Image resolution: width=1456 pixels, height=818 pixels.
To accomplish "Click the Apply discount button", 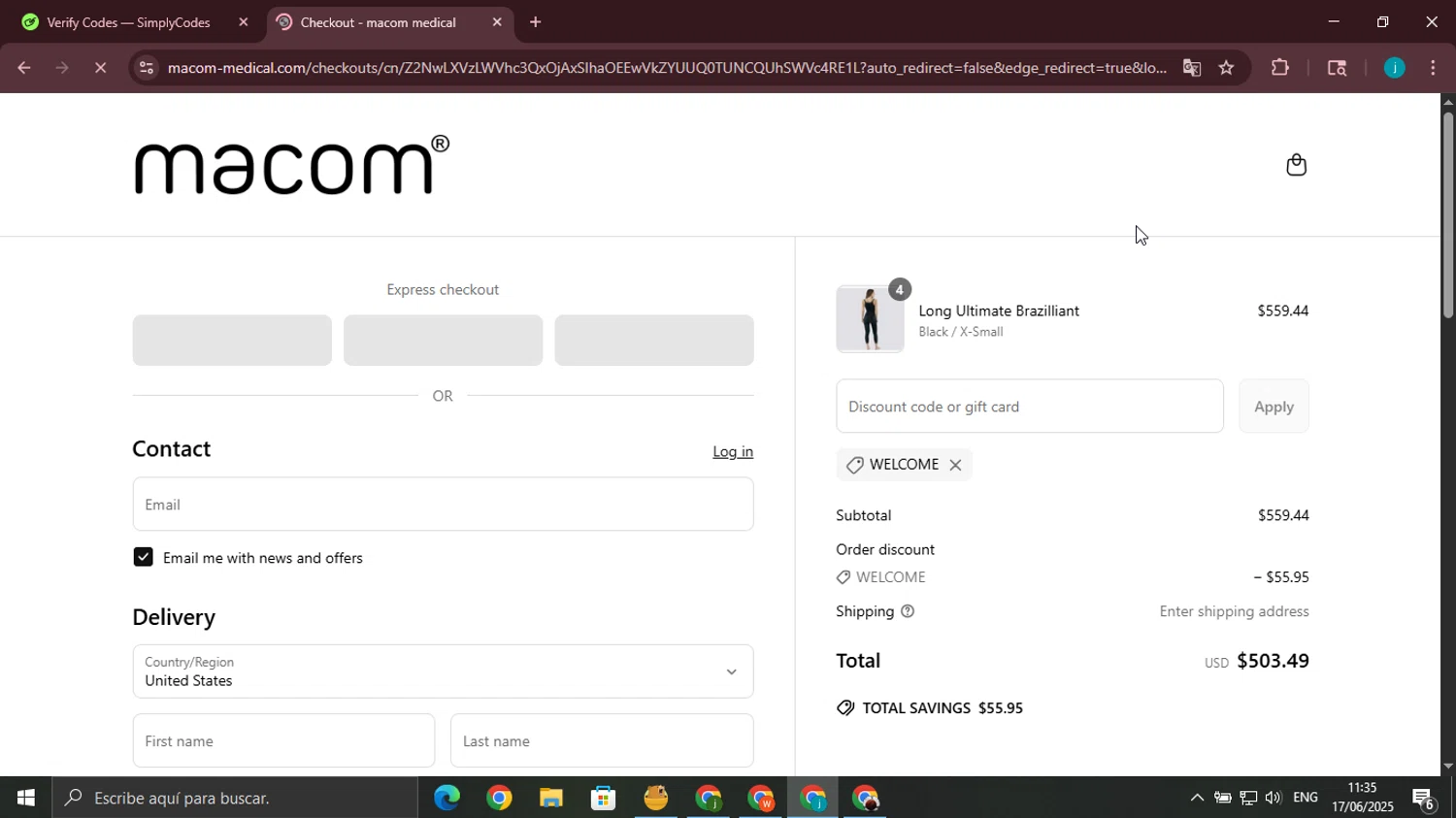I will 1274,407.
